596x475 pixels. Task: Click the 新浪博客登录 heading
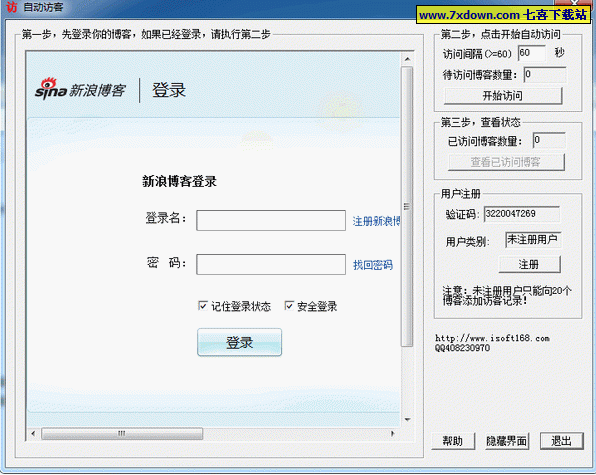[x=179, y=181]
